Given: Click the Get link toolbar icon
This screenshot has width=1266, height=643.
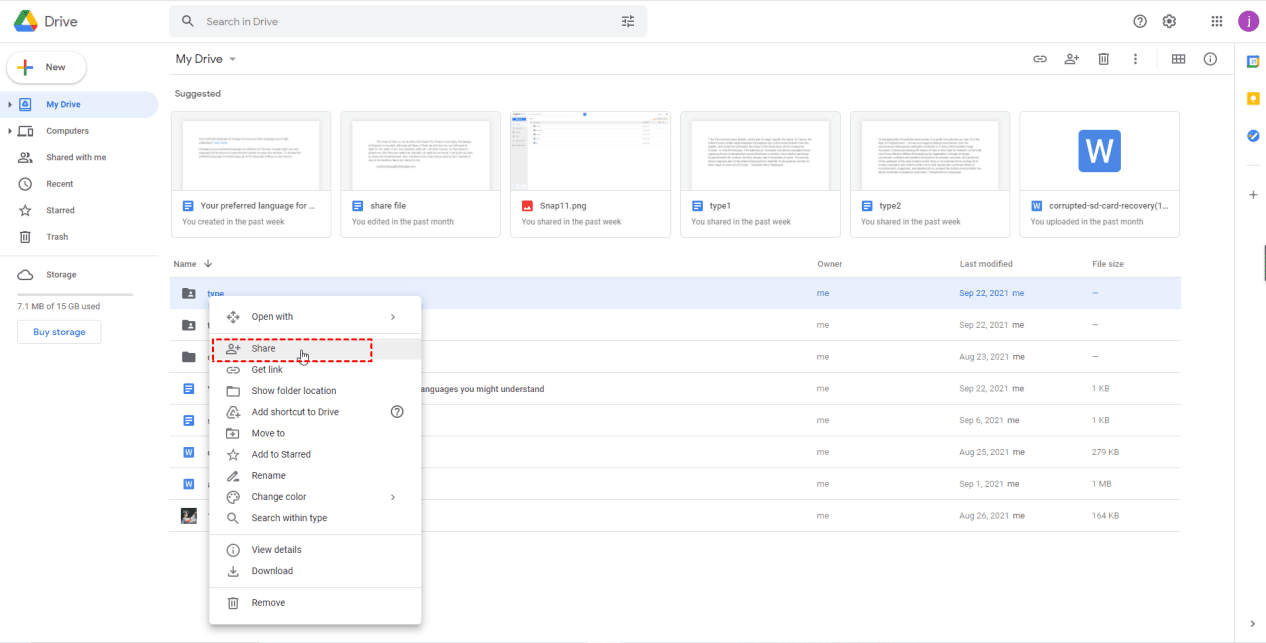Looking at the screenshot, I should [x=1040, y=59].
